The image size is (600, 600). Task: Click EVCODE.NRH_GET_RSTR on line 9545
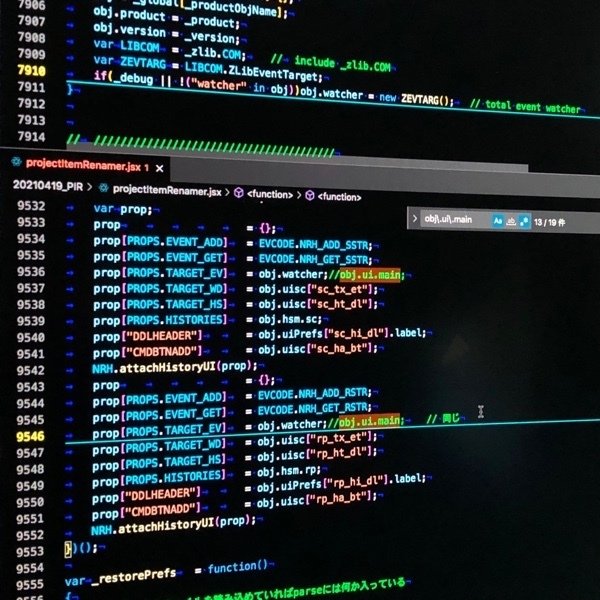315,409
